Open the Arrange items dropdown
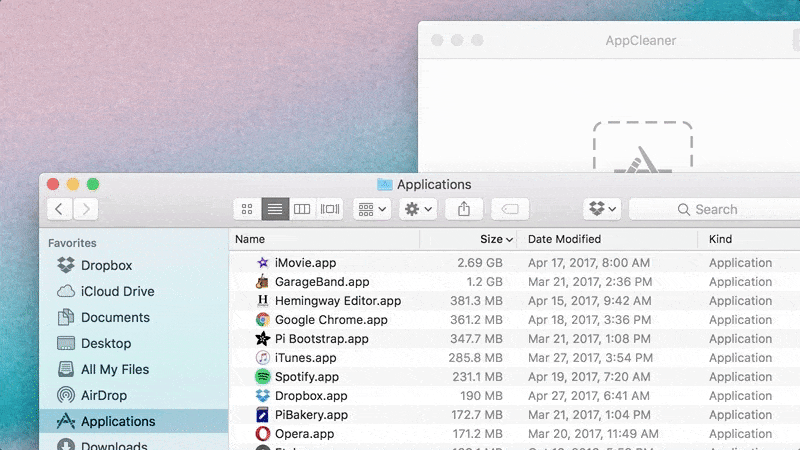800x450 pixels. tap(372, 209)
